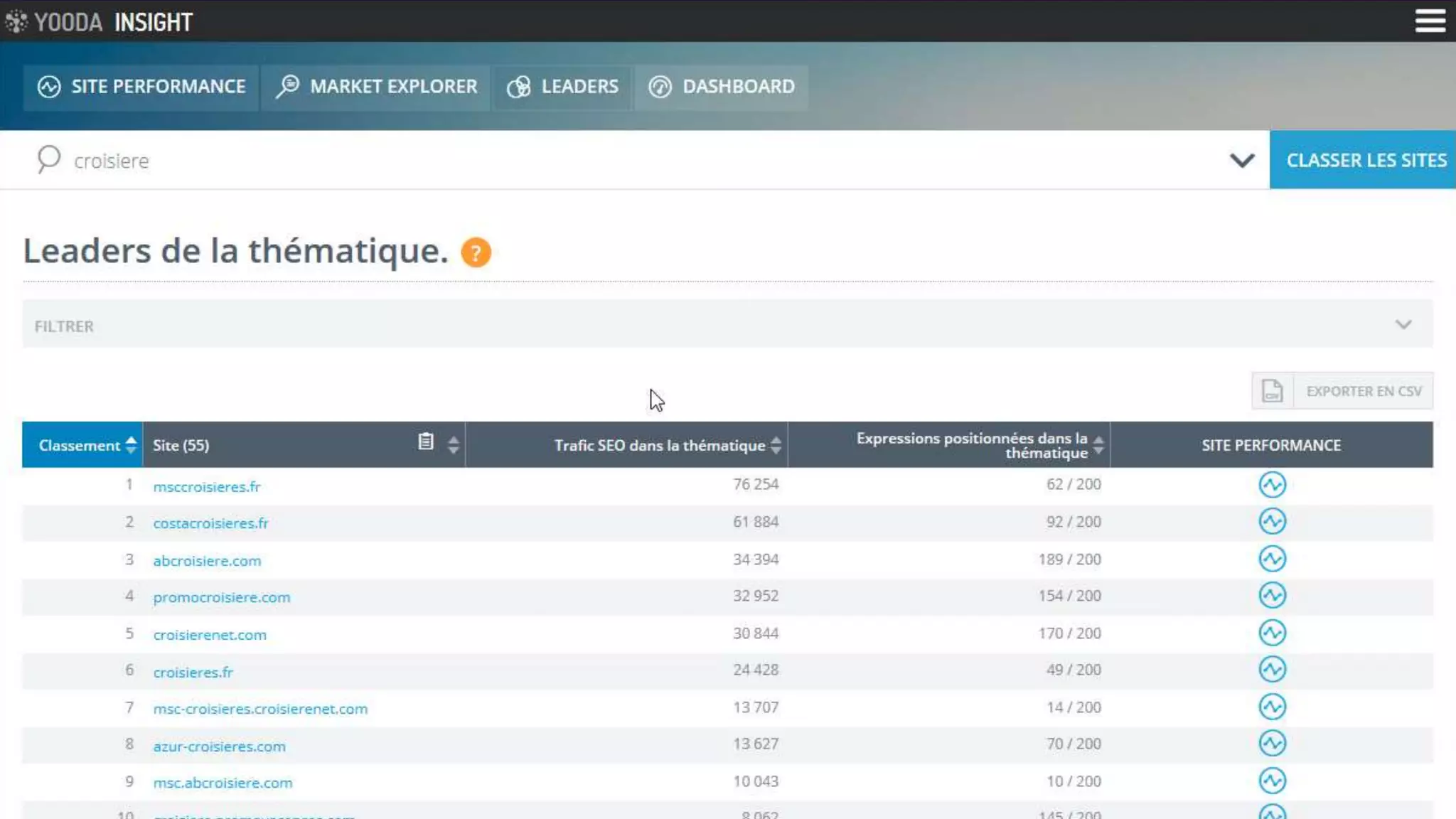1456x819 pixels.
Task: Open site performance icon for croisieres.fr
Action: point(1272,669)
